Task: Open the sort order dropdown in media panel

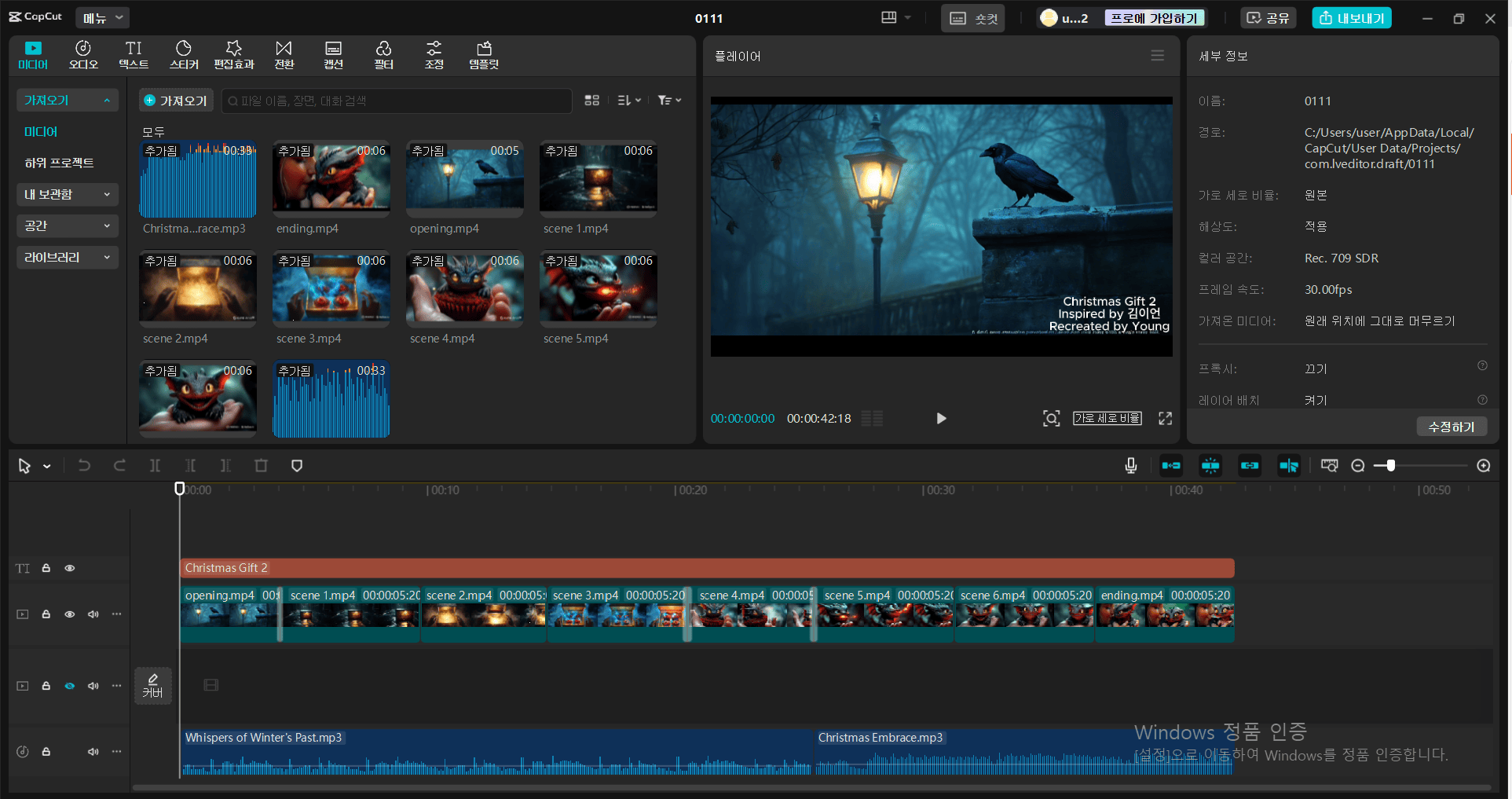Action: point(629,101)
